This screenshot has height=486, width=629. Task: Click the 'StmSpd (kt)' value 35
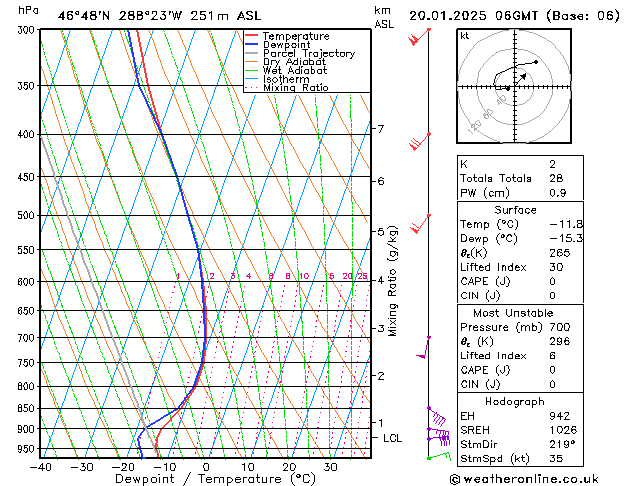(556, 459)
